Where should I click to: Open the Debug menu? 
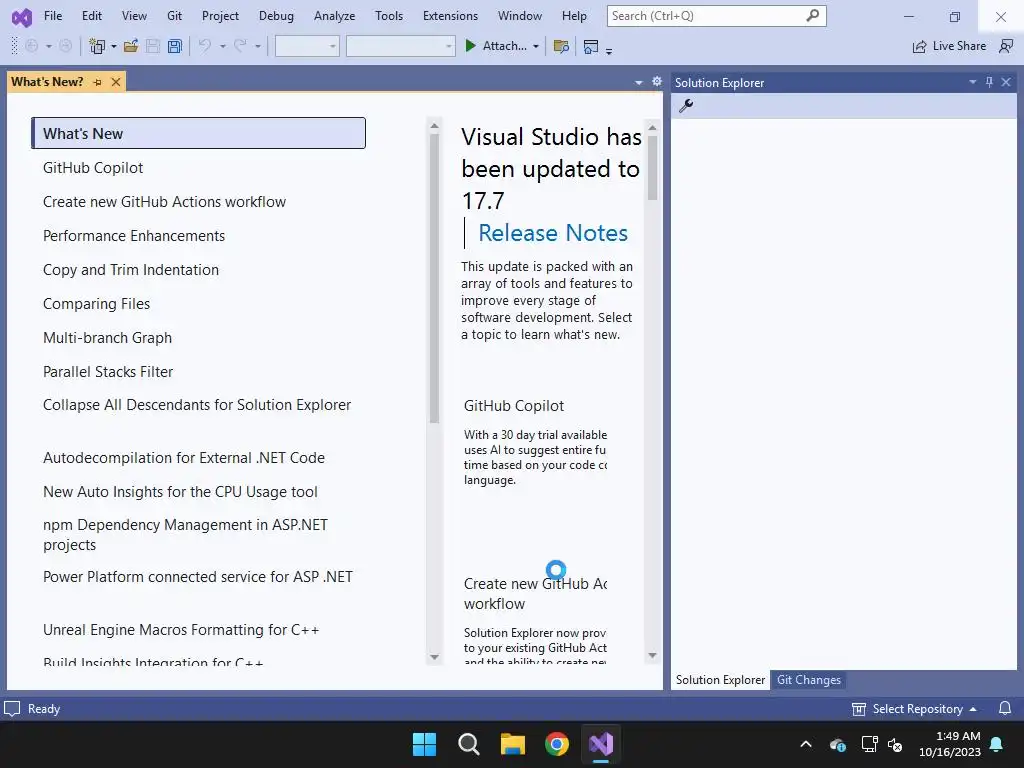pyautogui.click(x=276, y=16)
